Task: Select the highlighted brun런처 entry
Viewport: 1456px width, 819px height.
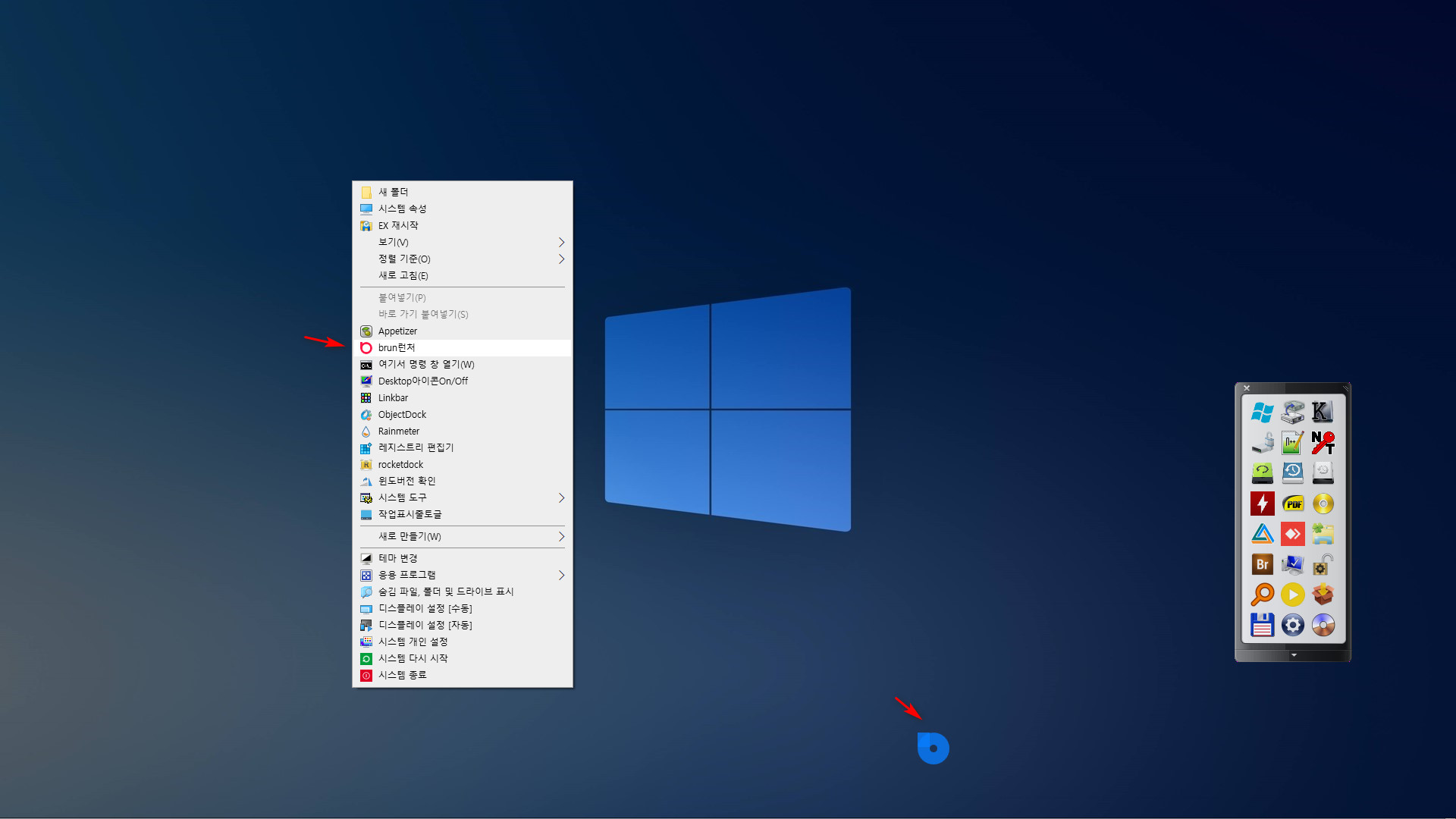Action: click(463, 348)
